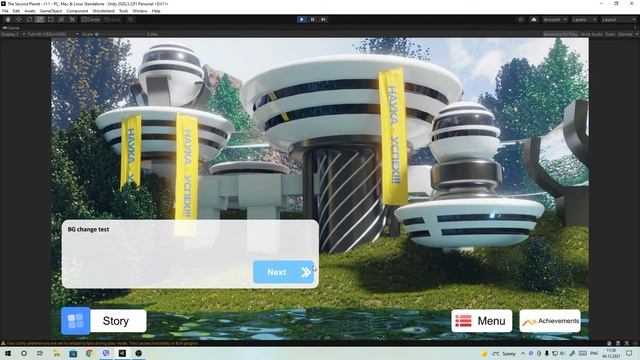Select the Rotate tool in Unity toolbar
Screen dimensions: 640x360
point(29,19)
